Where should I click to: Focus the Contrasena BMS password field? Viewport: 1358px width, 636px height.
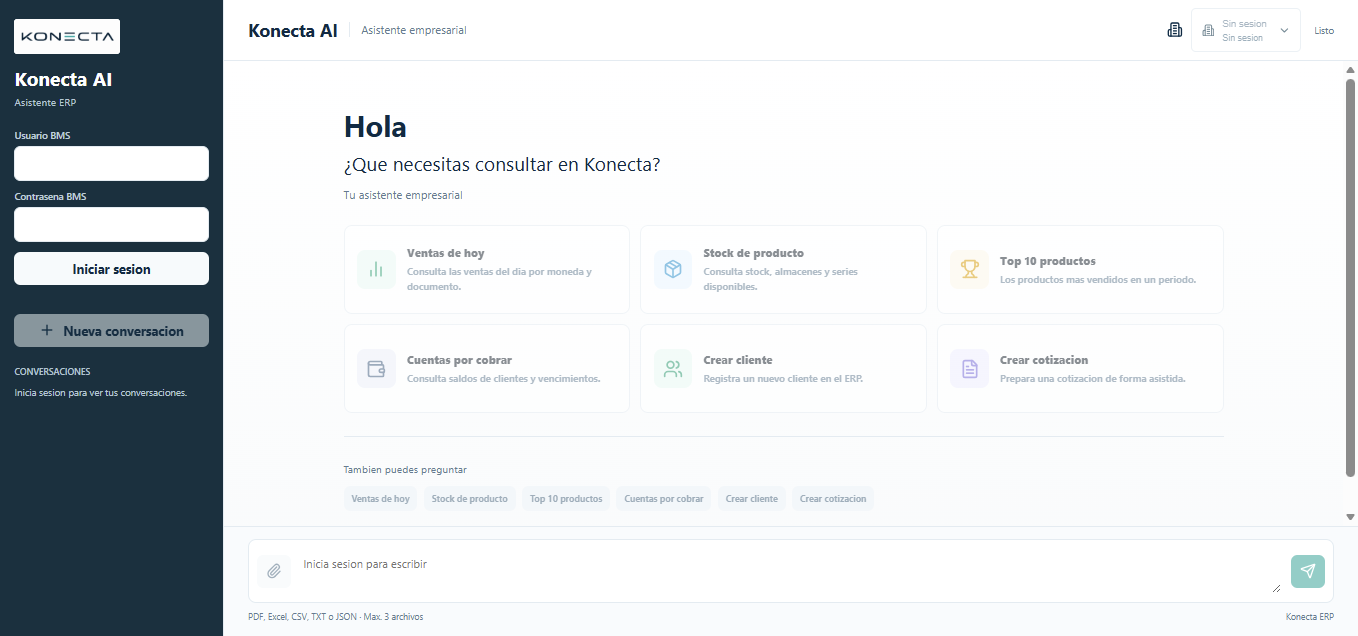pos(111,224)
